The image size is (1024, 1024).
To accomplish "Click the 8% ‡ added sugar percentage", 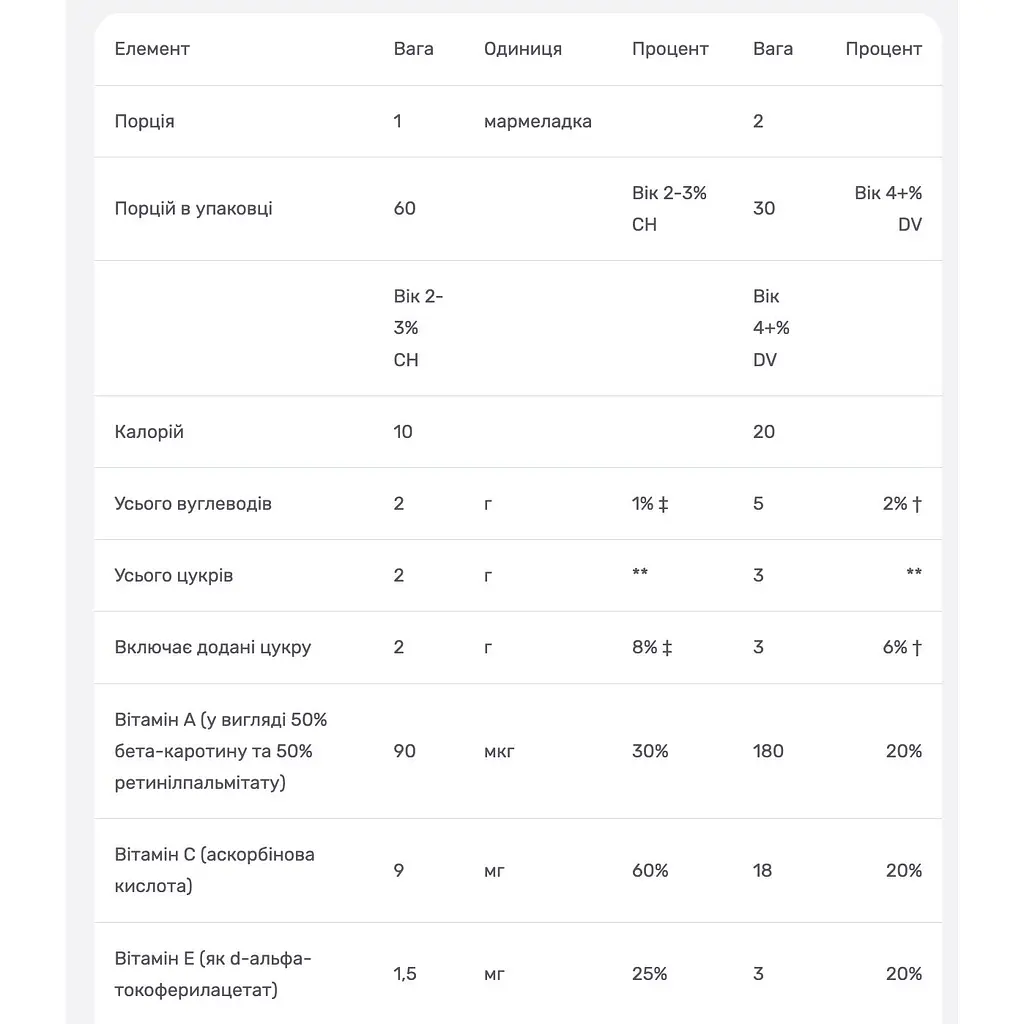I will click(x=652, y=647).
